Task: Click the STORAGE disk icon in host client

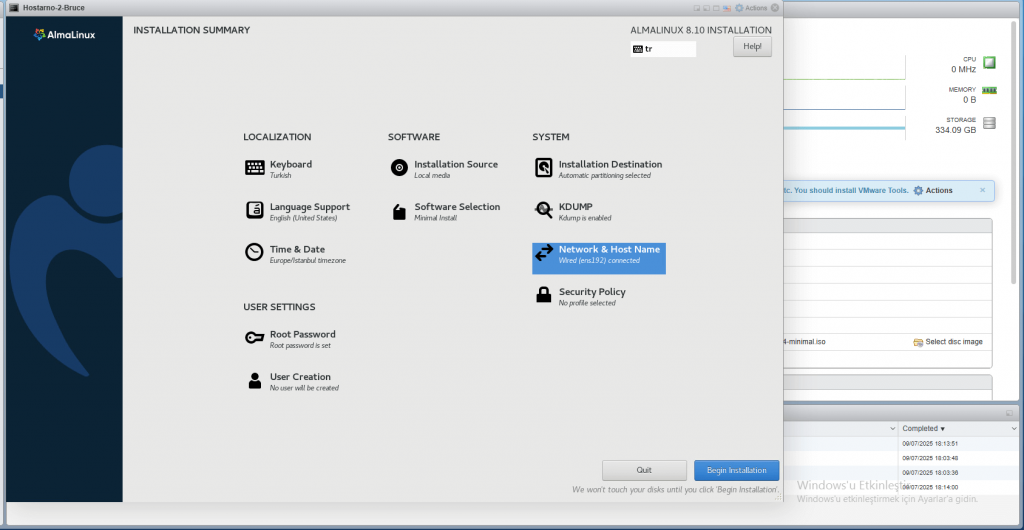Action: coord(989,123)
